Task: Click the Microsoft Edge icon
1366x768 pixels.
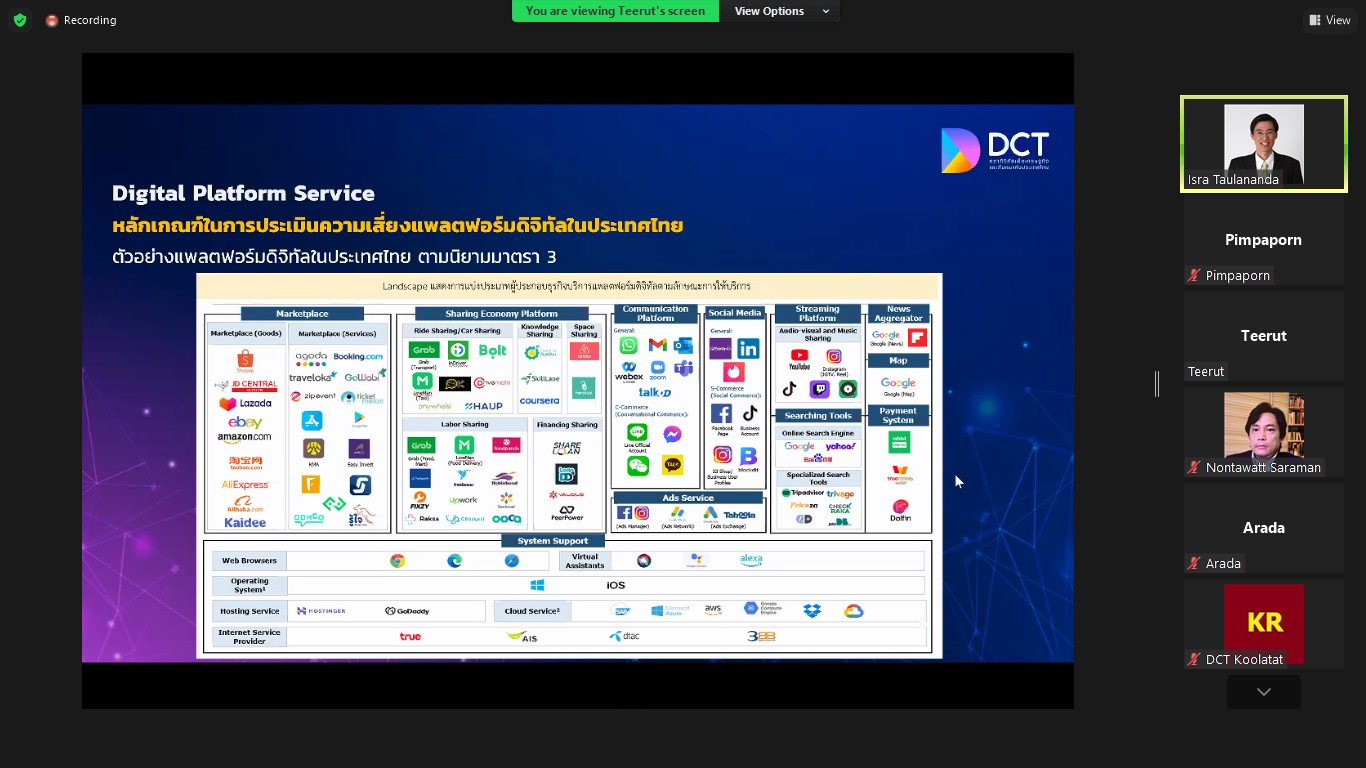Action: tap(455, 561)
